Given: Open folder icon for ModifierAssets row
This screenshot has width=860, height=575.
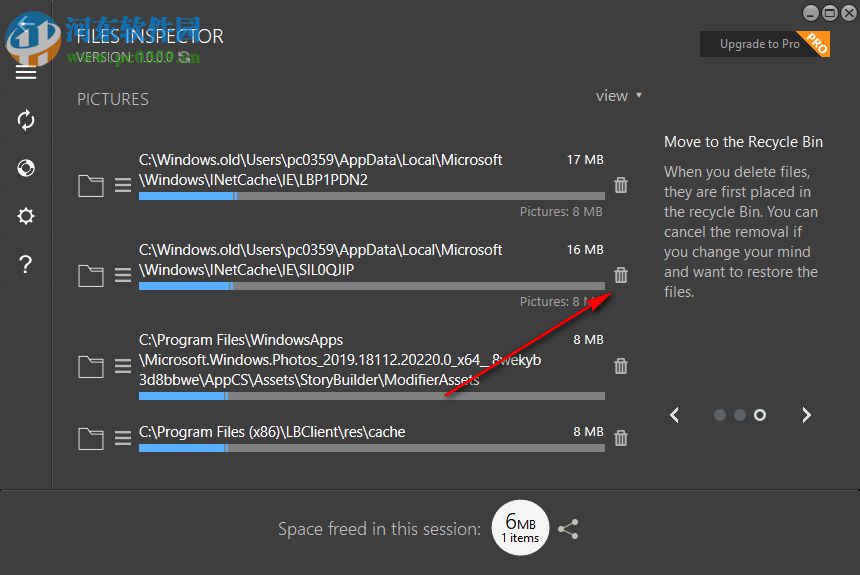Looking at the screenshot, I should [x=91, y=367].
